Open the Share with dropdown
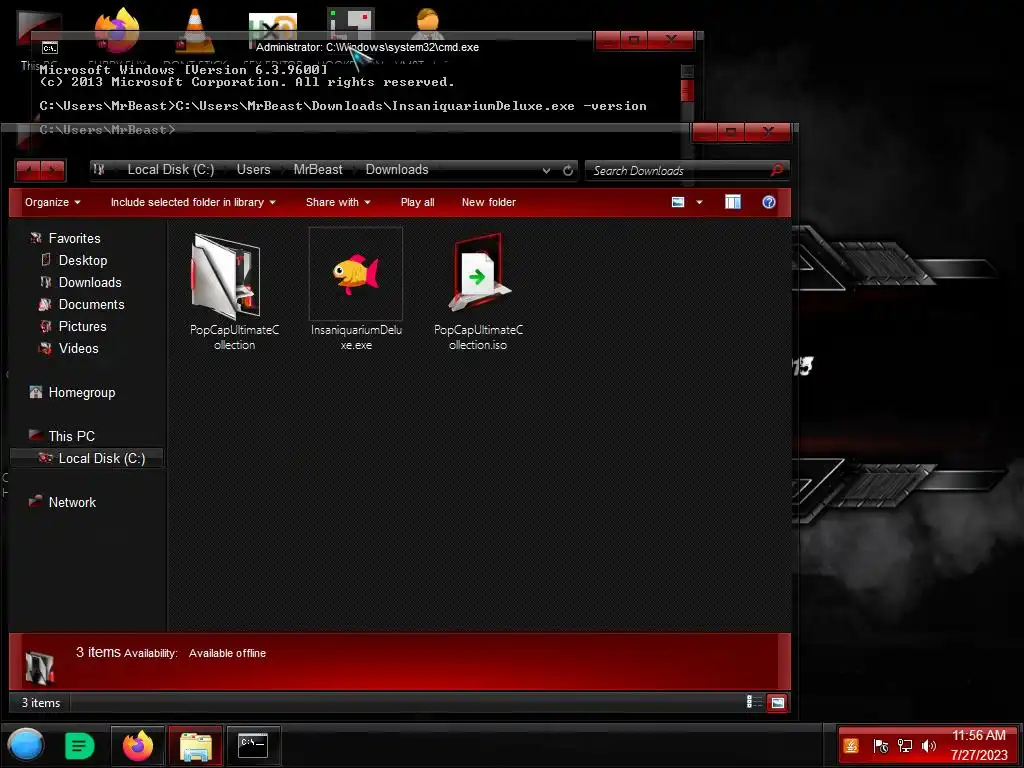The image size is (1024, 768). (x=338, y=202)
